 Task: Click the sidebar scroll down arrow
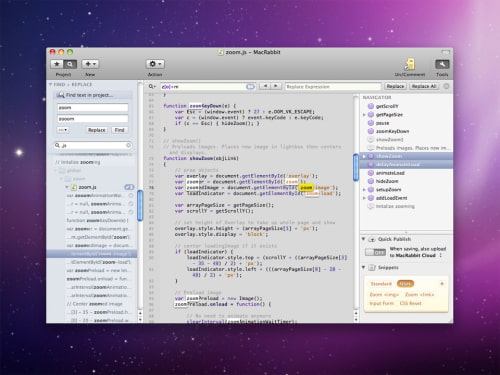pos(140,320)
